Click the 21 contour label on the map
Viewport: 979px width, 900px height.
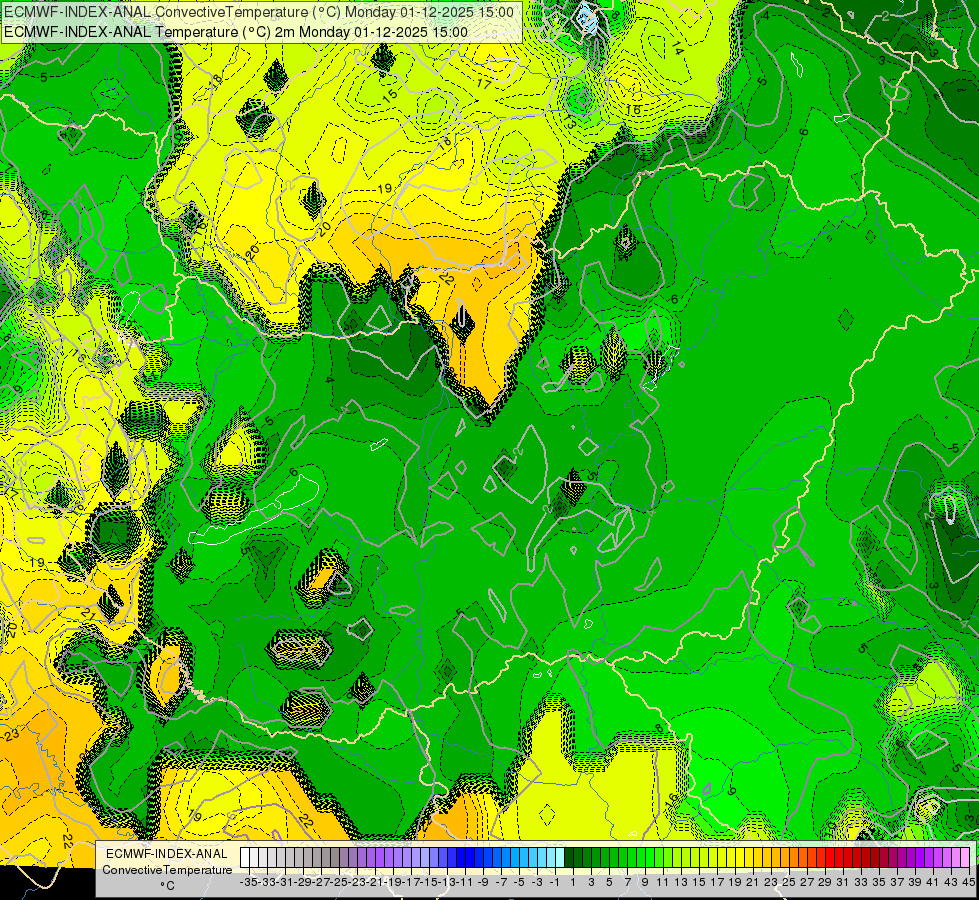click(x=88, y=615)
